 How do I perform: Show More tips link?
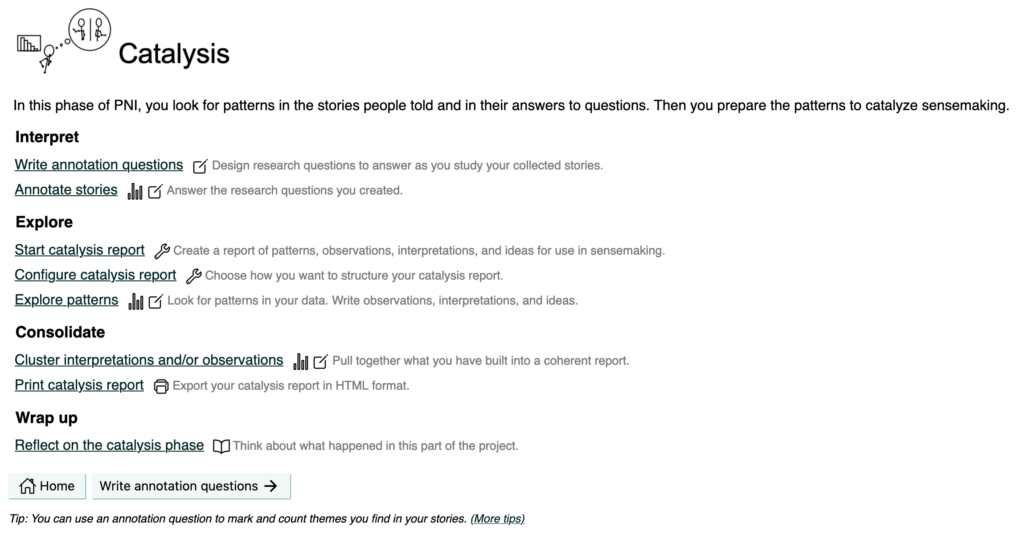click(x=497, y=518)
